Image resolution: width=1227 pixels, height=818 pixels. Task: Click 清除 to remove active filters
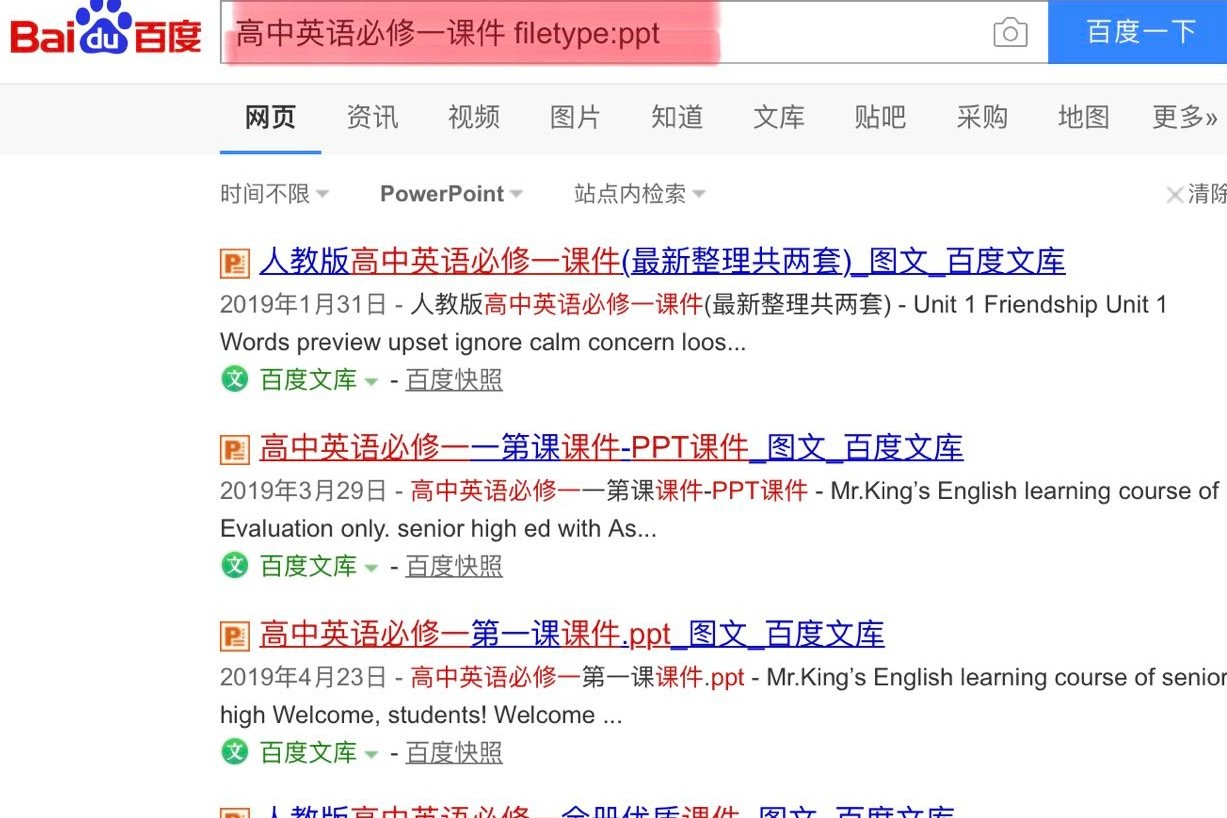(1198, 194)
